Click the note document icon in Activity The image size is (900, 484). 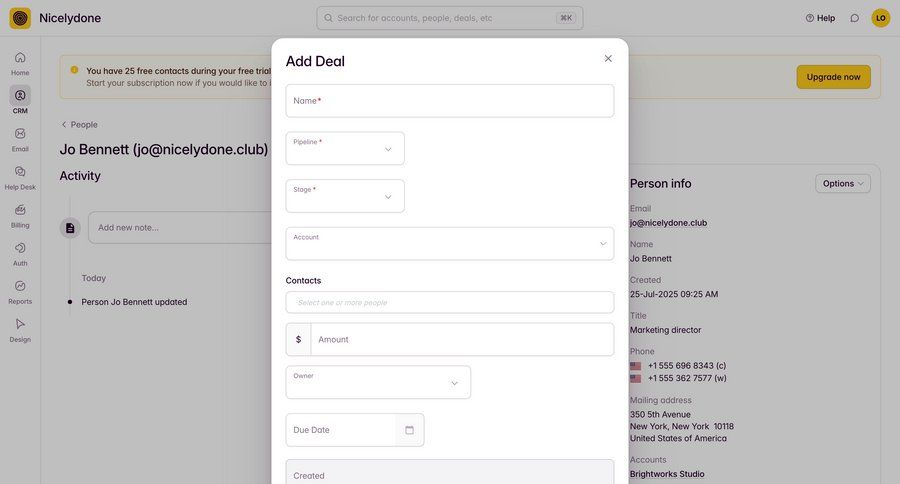(70, 228)
